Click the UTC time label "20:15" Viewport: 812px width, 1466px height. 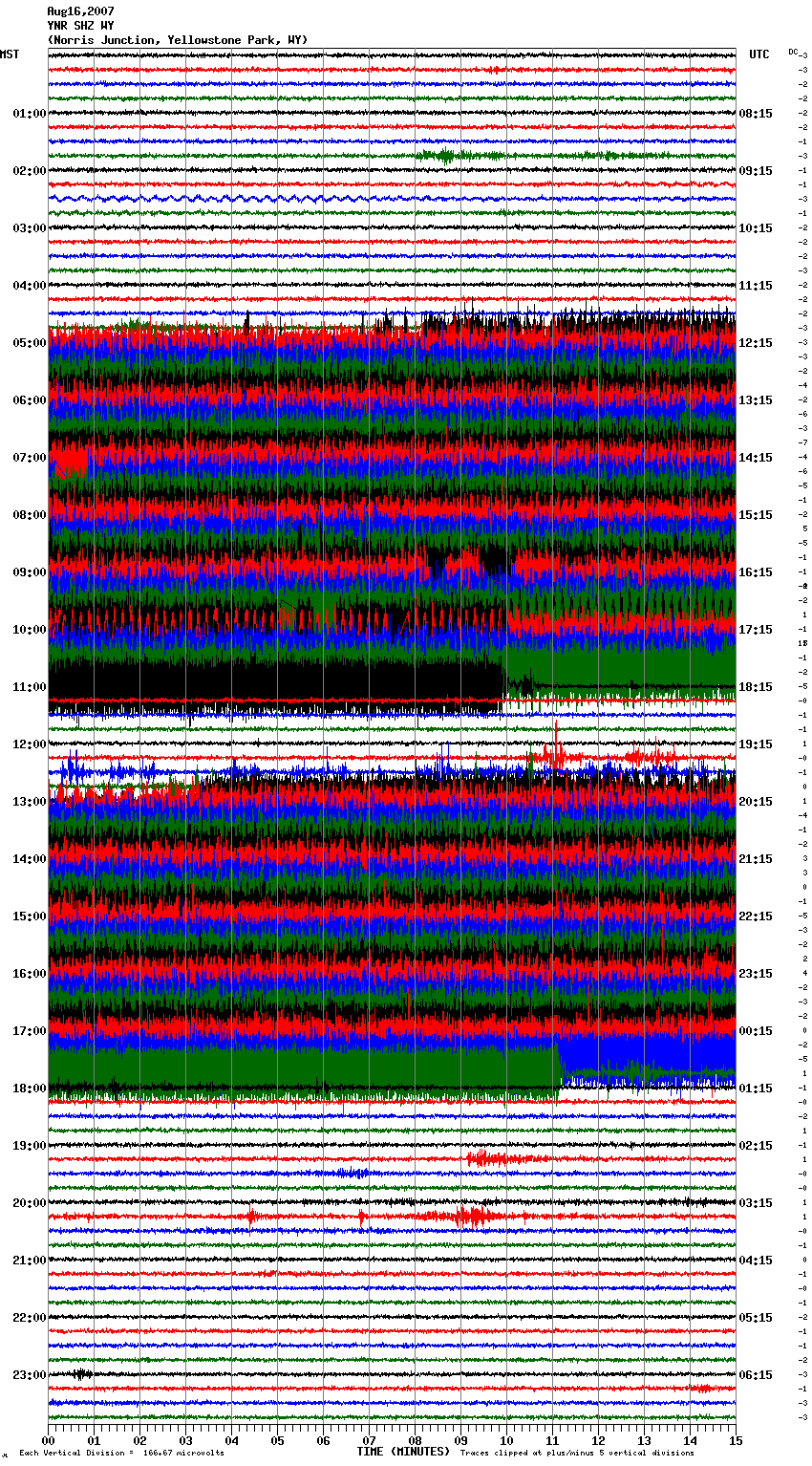756,802
